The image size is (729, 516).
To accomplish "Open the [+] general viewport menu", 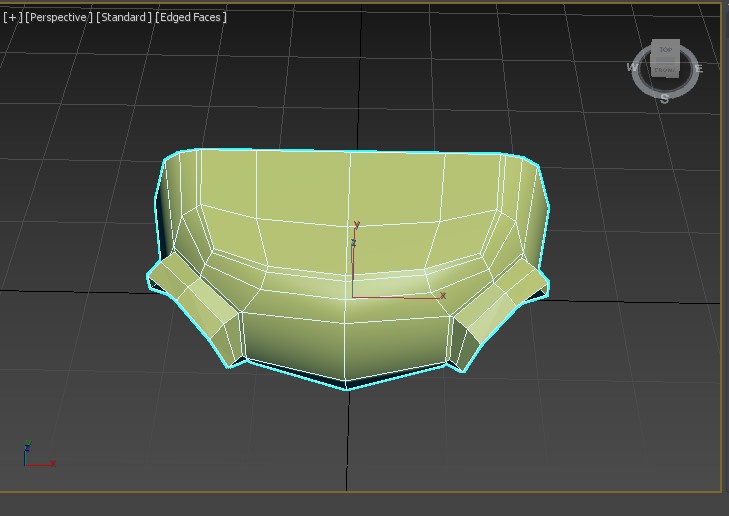I will click(x=11, y=17).
